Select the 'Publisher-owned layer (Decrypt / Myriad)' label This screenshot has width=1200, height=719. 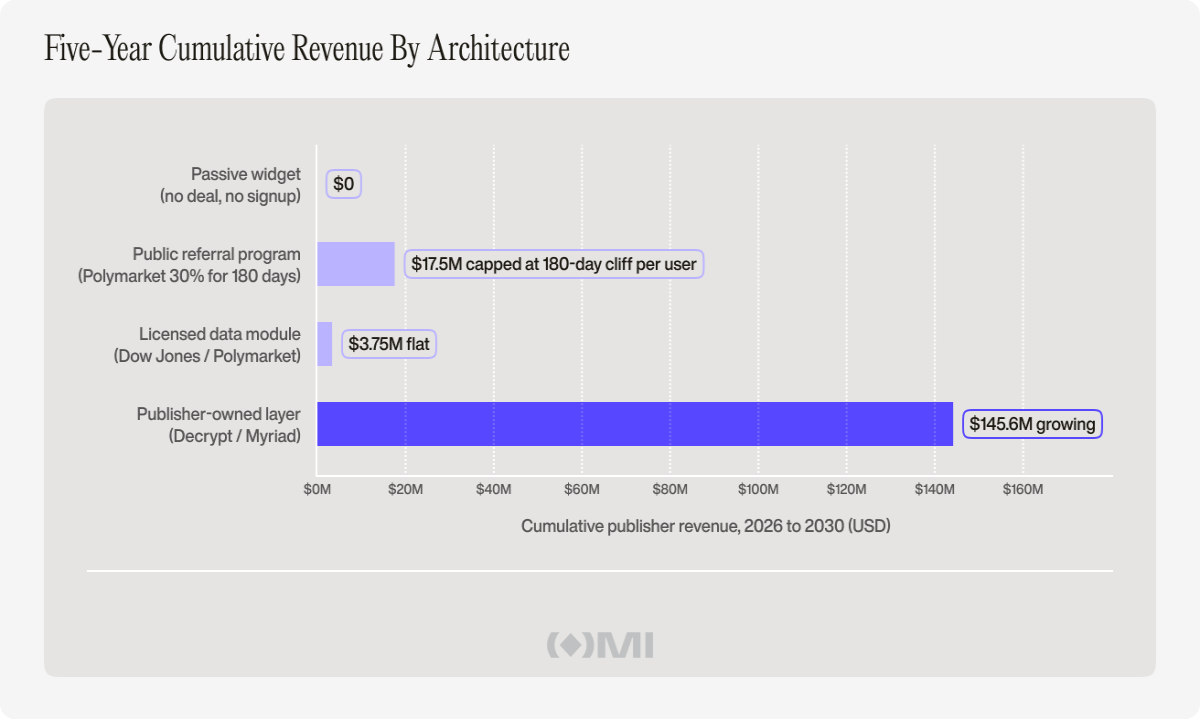point(218,425)
